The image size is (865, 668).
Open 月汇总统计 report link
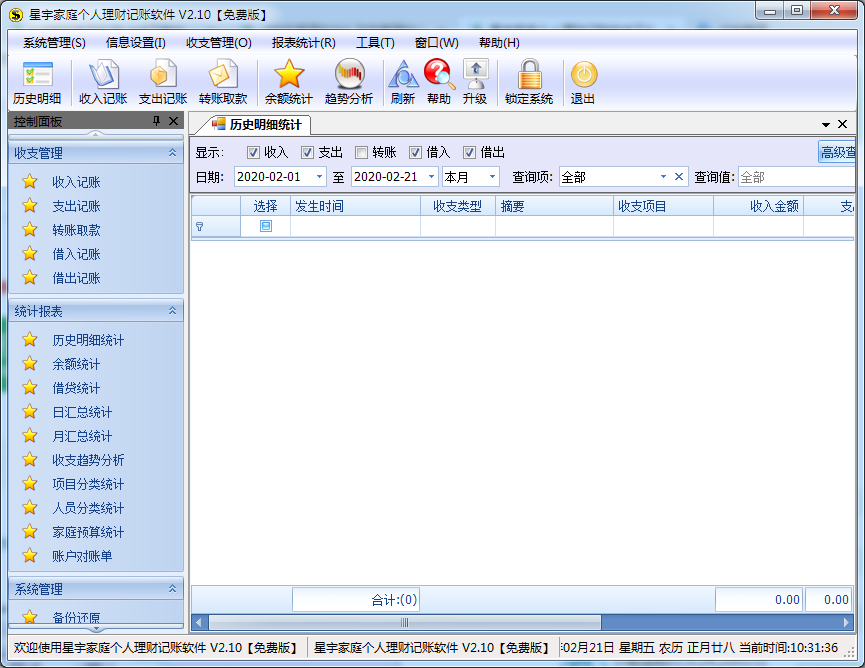pos(82,436)
